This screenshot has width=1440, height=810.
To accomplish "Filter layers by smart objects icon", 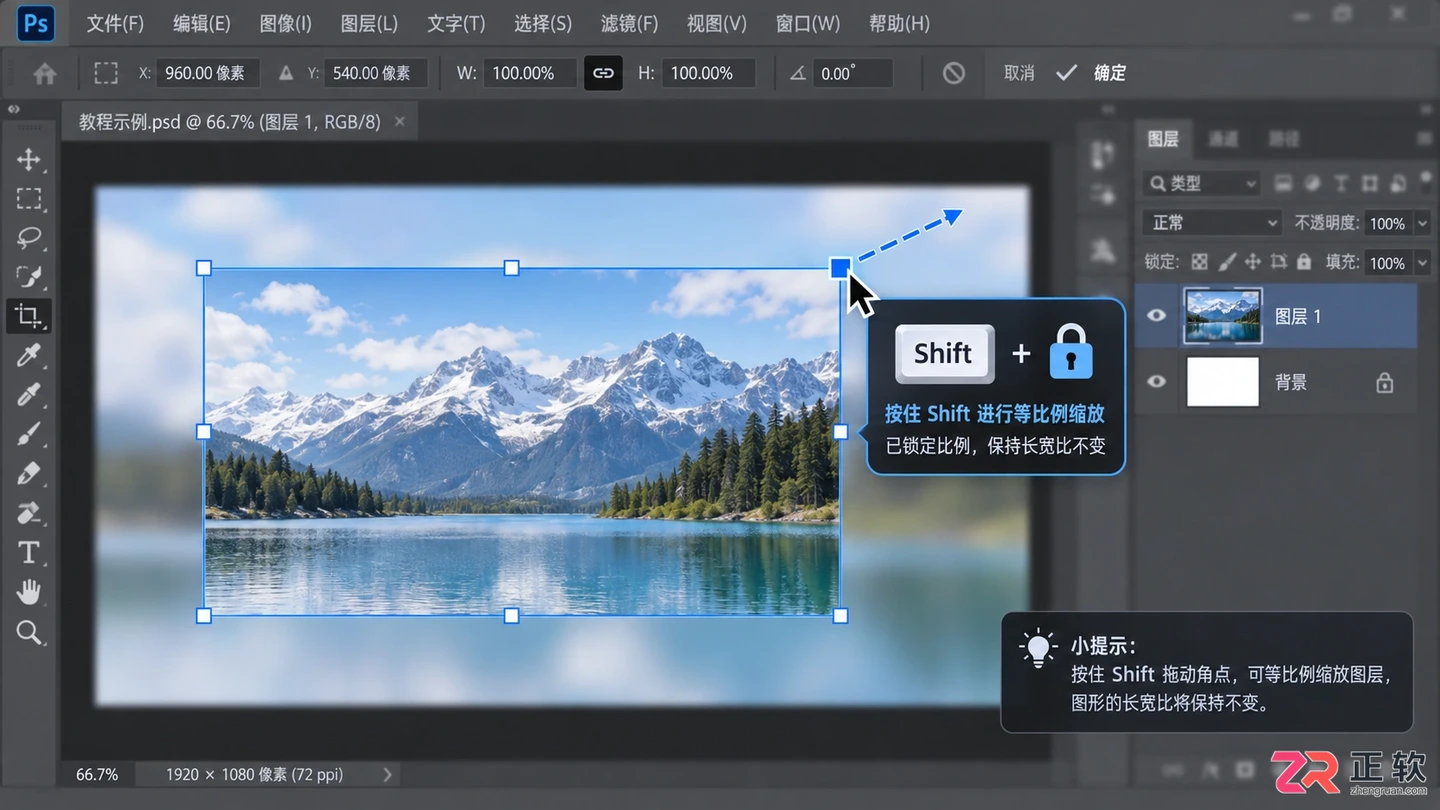I will click(x=1398, y=183).
